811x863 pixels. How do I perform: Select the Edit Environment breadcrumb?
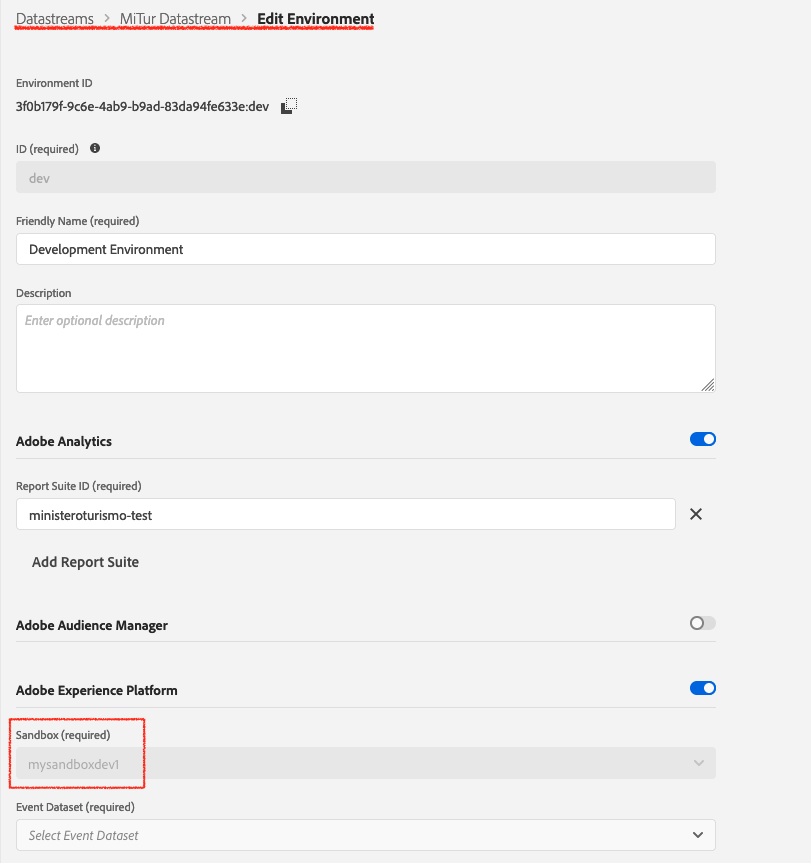314,18
